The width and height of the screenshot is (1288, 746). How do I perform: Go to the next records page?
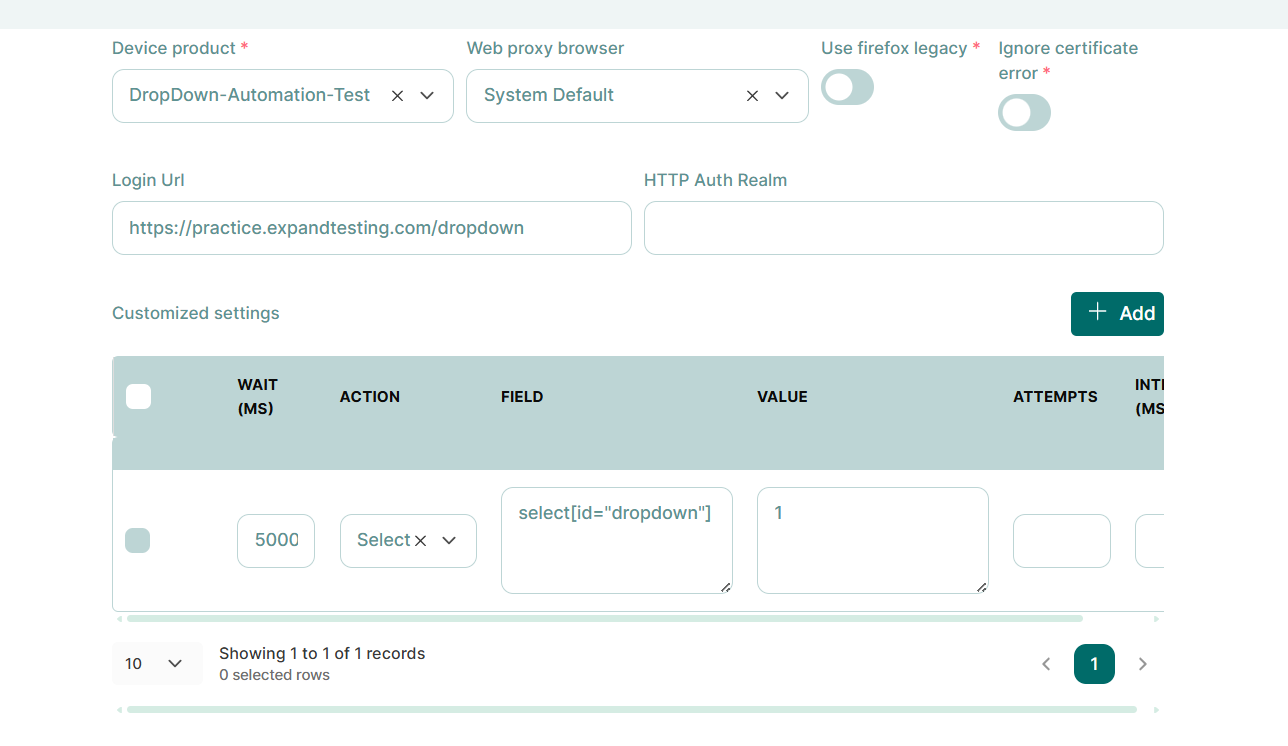[1142, 664]
